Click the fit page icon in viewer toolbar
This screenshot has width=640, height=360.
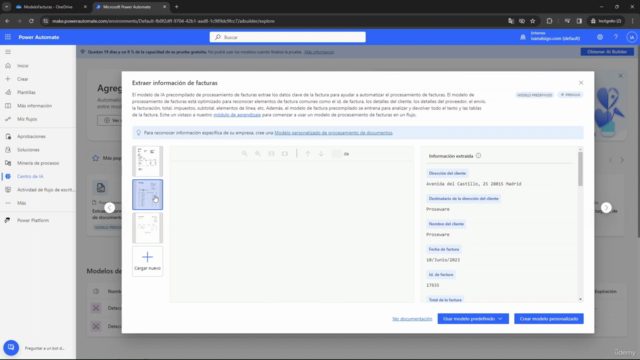click(285, 154)
